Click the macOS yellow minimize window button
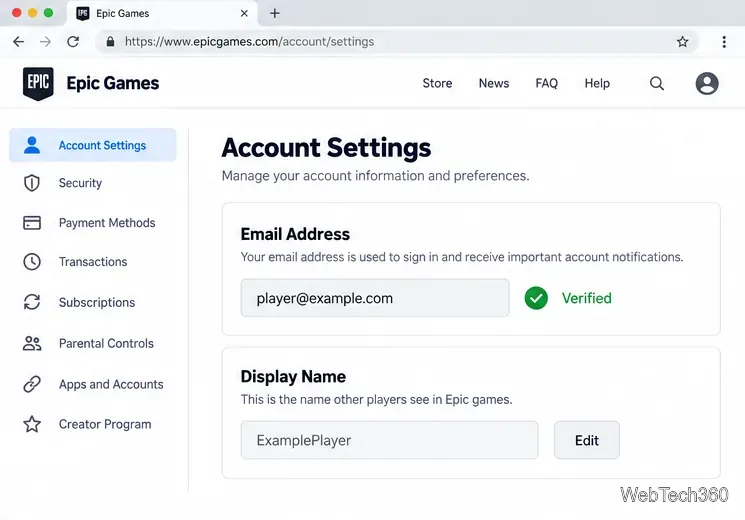The image size is (745, 520). pos(32,13)
